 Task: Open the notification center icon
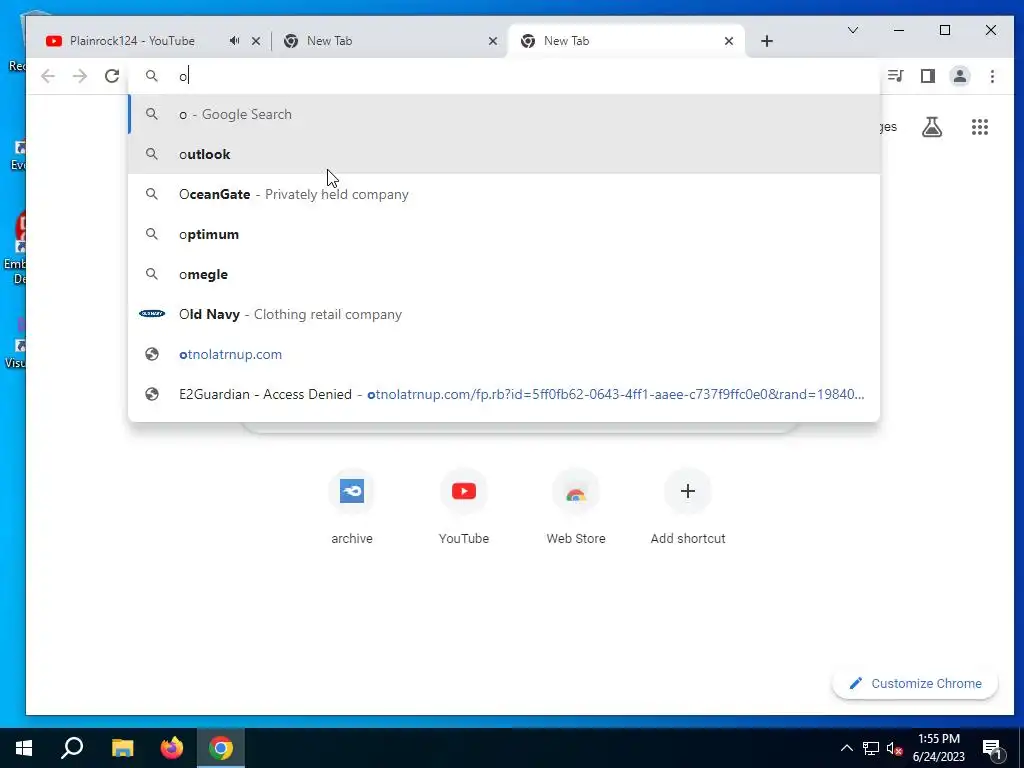click(x=992, y=748)
